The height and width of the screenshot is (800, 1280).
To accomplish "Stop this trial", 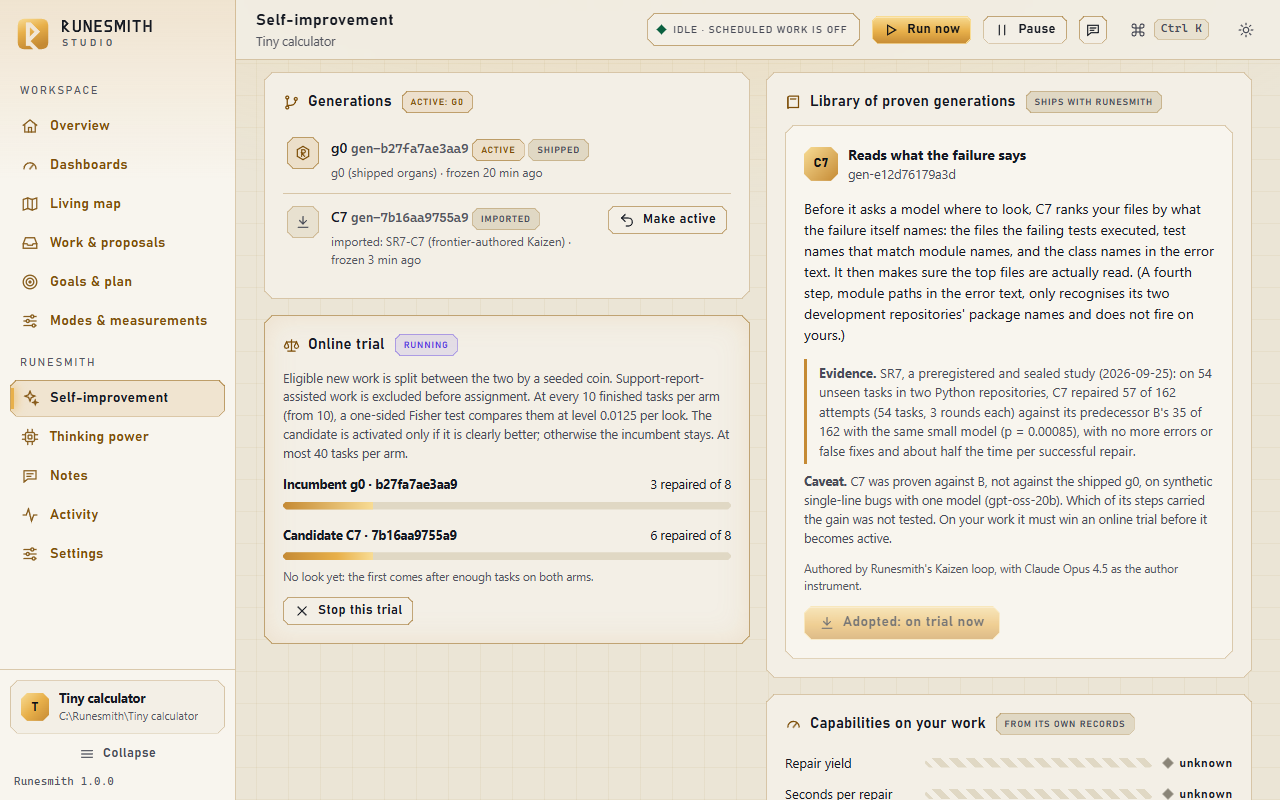I will [348, 611].
